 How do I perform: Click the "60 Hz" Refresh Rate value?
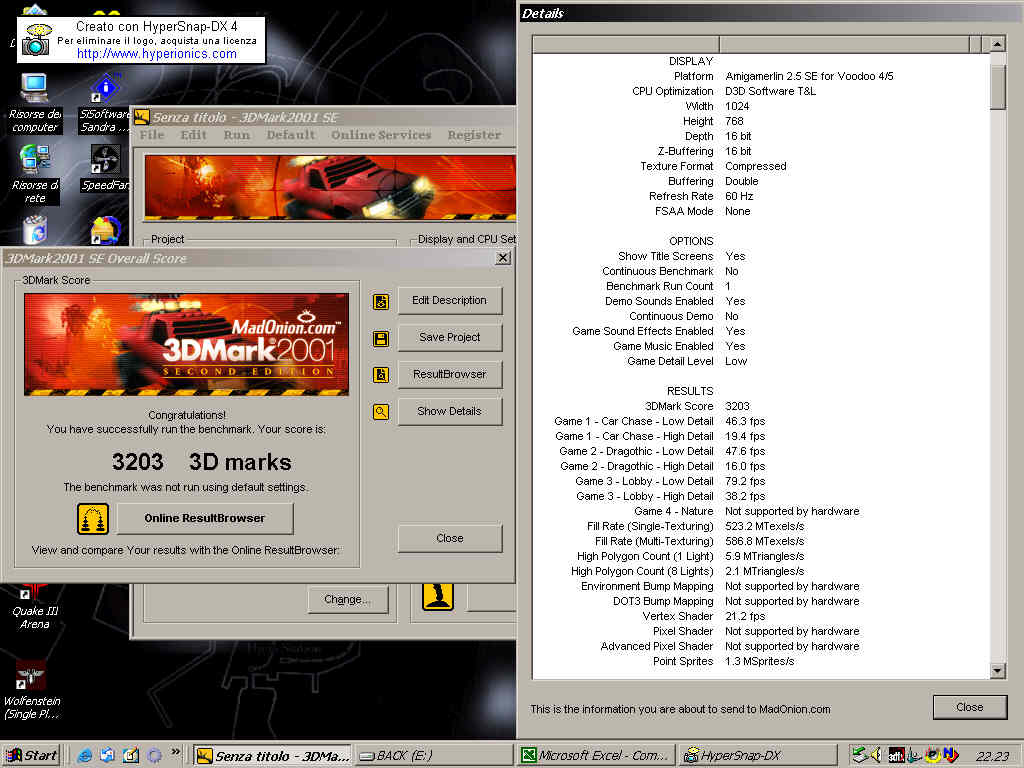[739, 197]
